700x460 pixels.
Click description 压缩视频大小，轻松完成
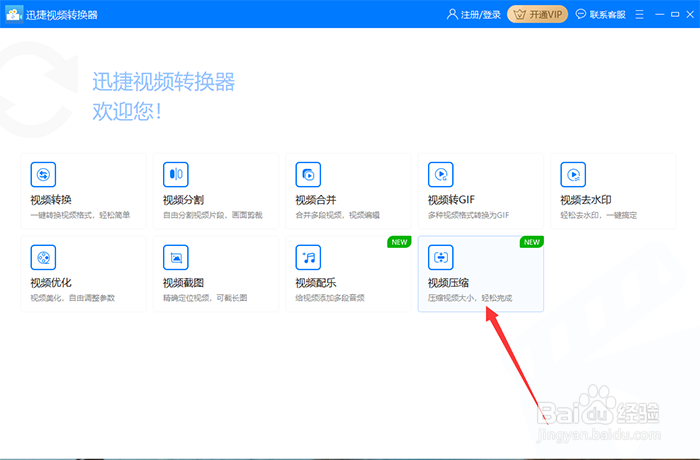[x=470, y=298]
